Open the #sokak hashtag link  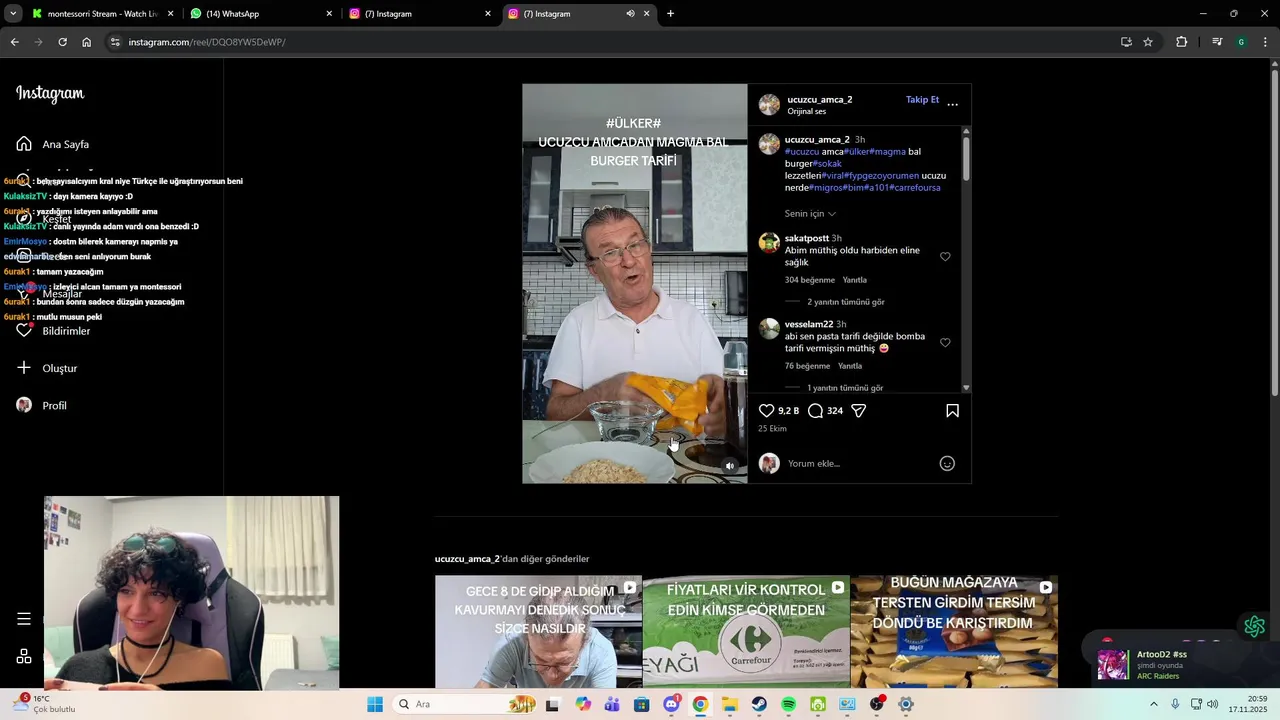pos(827,164)
